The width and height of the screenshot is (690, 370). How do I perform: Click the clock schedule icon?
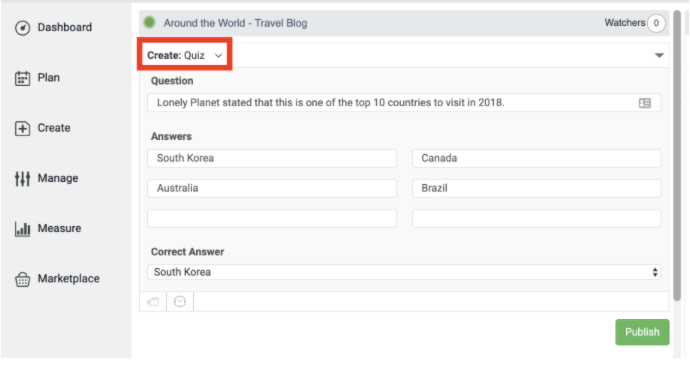point(180,302)
